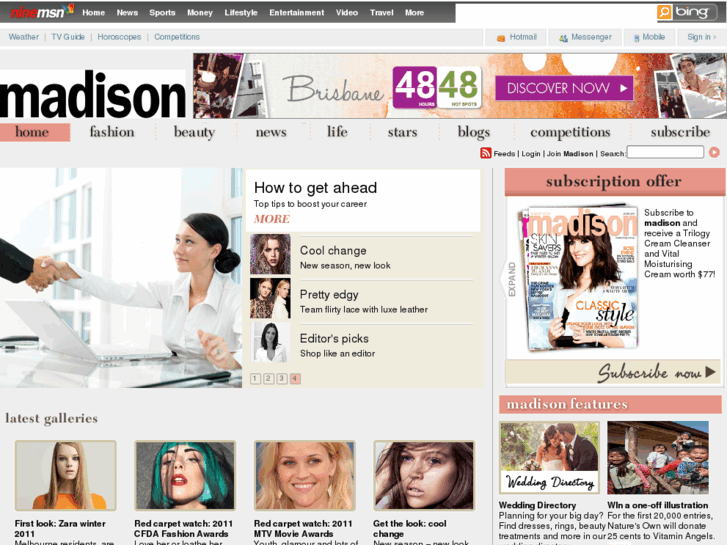Open the Weather link

[24, 37]
